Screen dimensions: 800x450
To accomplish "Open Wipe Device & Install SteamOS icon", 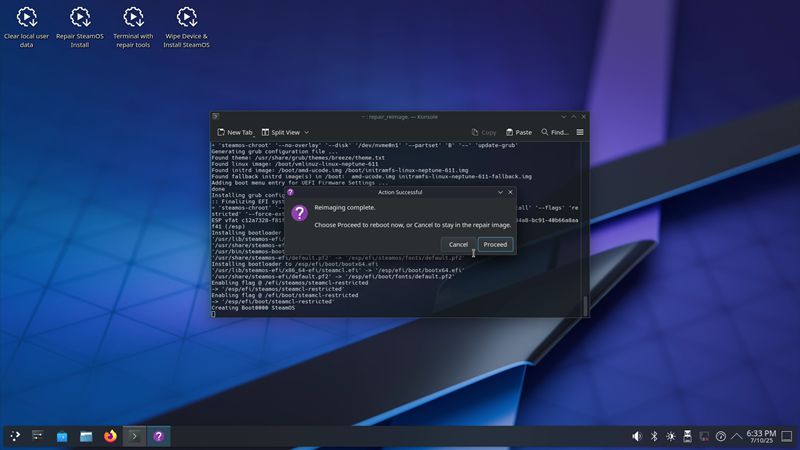I will [x=186, y=26].
